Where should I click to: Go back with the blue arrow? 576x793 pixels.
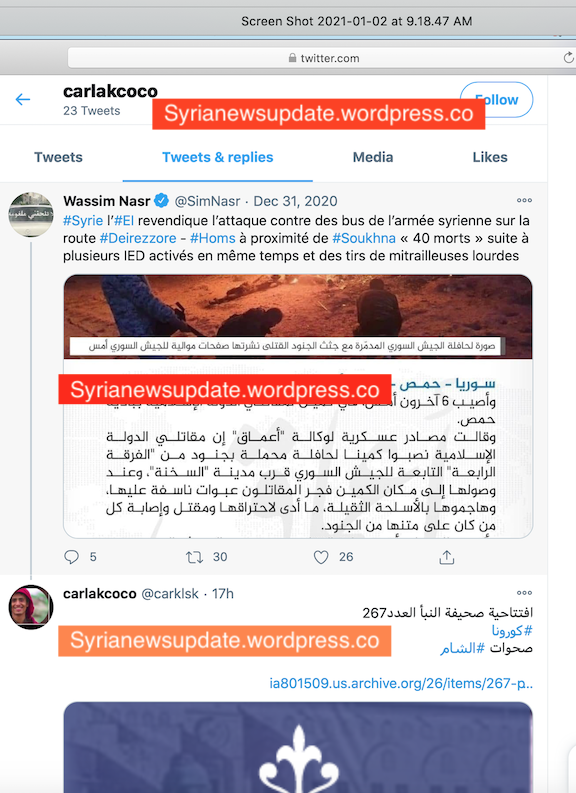[x=23, y=99]
